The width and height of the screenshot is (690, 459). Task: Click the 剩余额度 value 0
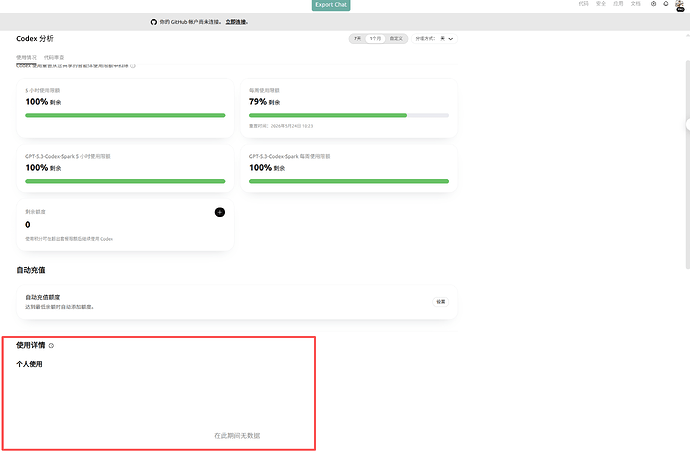point(28,225)
